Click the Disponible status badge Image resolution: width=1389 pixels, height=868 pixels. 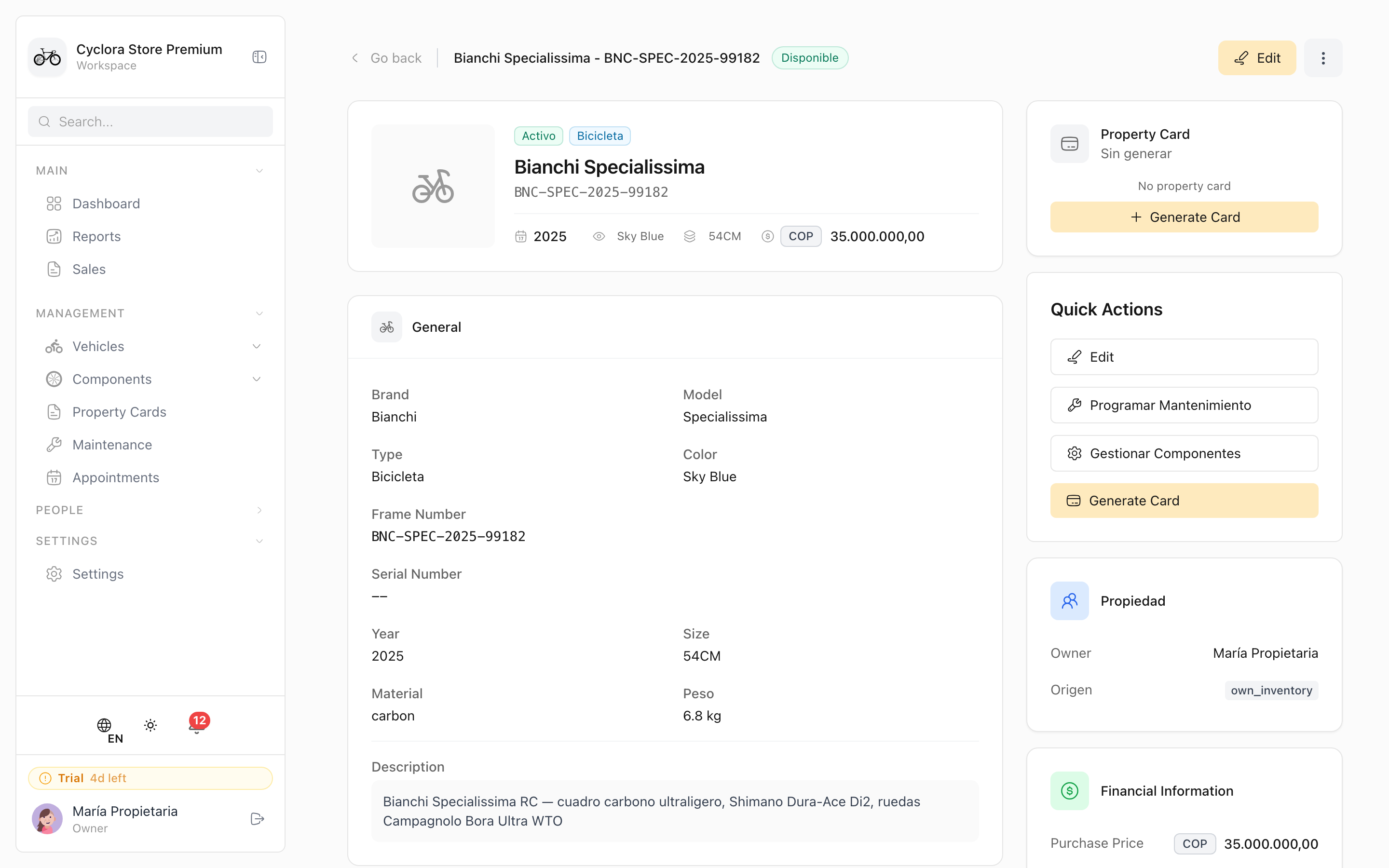810,58
